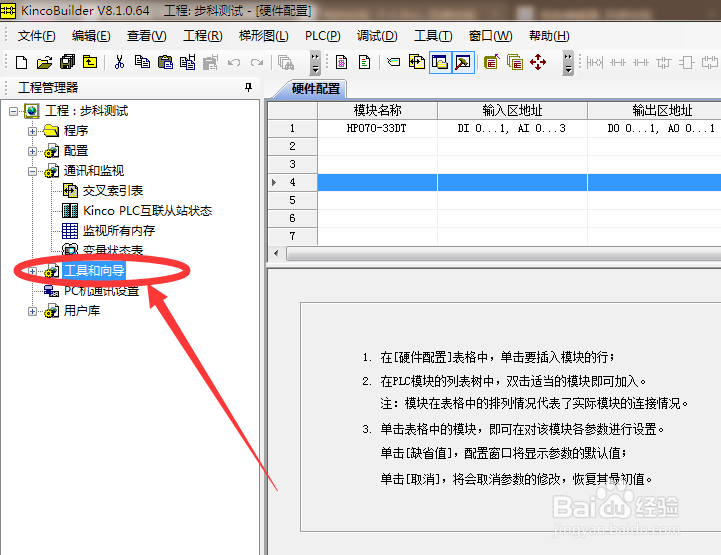The width and height of the screenshot is (721, 555).
Task: Collapse the project root node 步科测试
Action: [13, 111]
